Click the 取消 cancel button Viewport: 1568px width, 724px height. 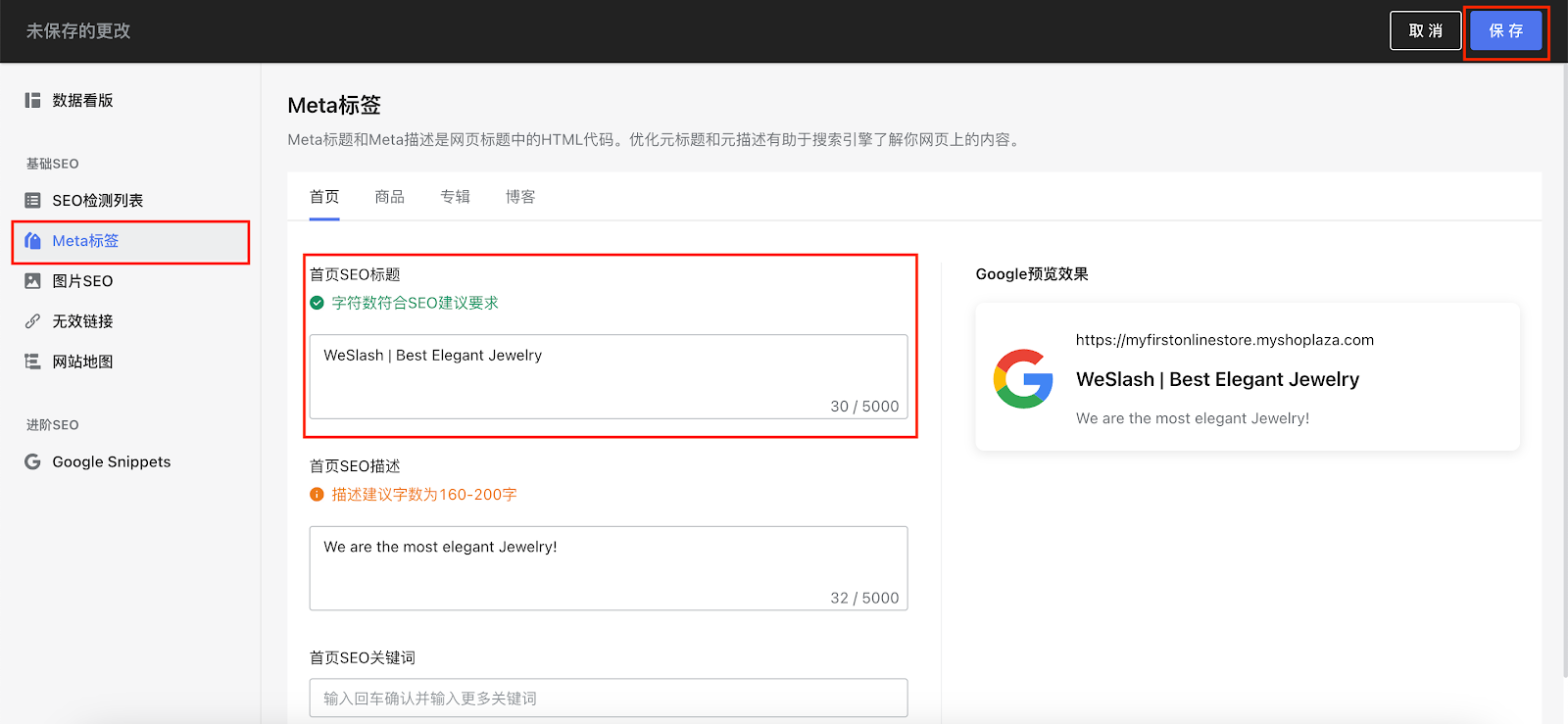(x=1426, y=31)
